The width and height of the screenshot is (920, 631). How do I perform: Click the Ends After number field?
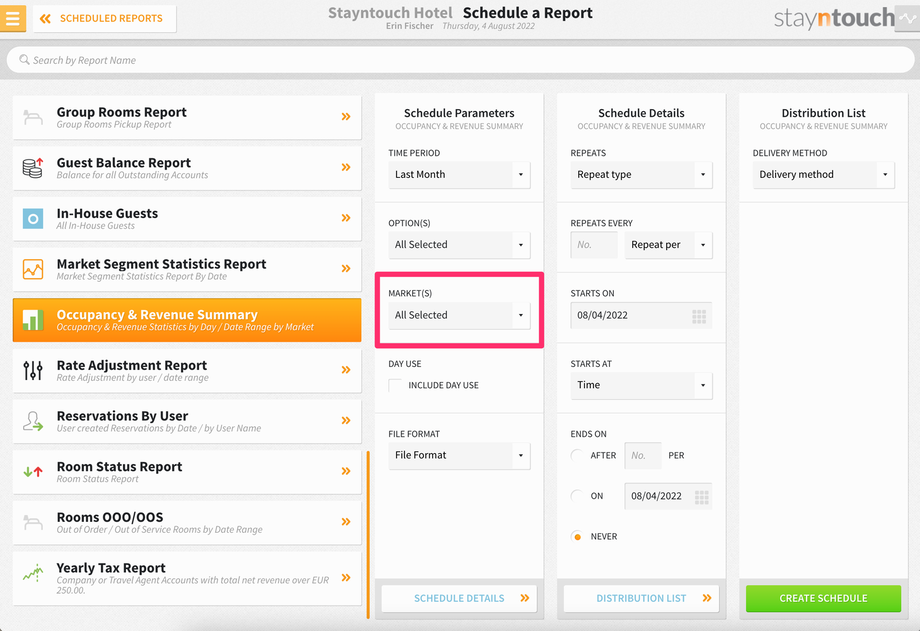pyautogui.click(x=643, y=455)
